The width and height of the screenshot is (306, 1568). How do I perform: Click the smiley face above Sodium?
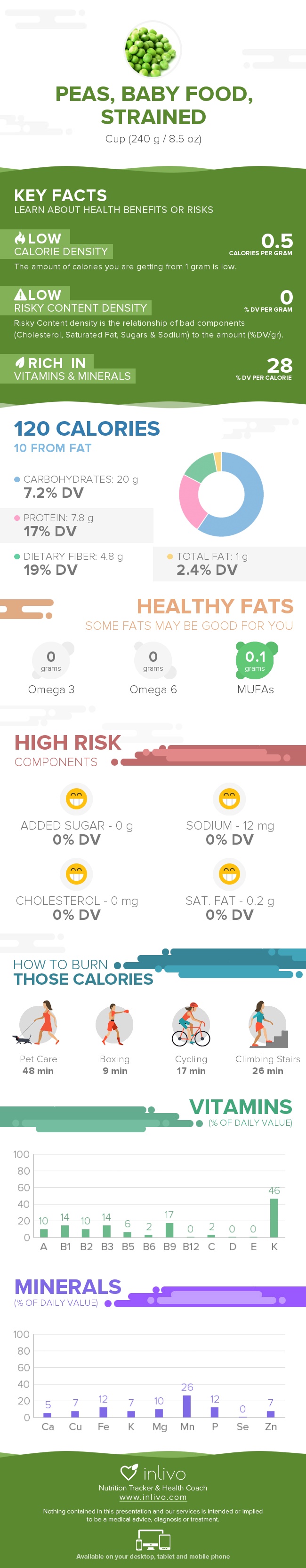229,798
